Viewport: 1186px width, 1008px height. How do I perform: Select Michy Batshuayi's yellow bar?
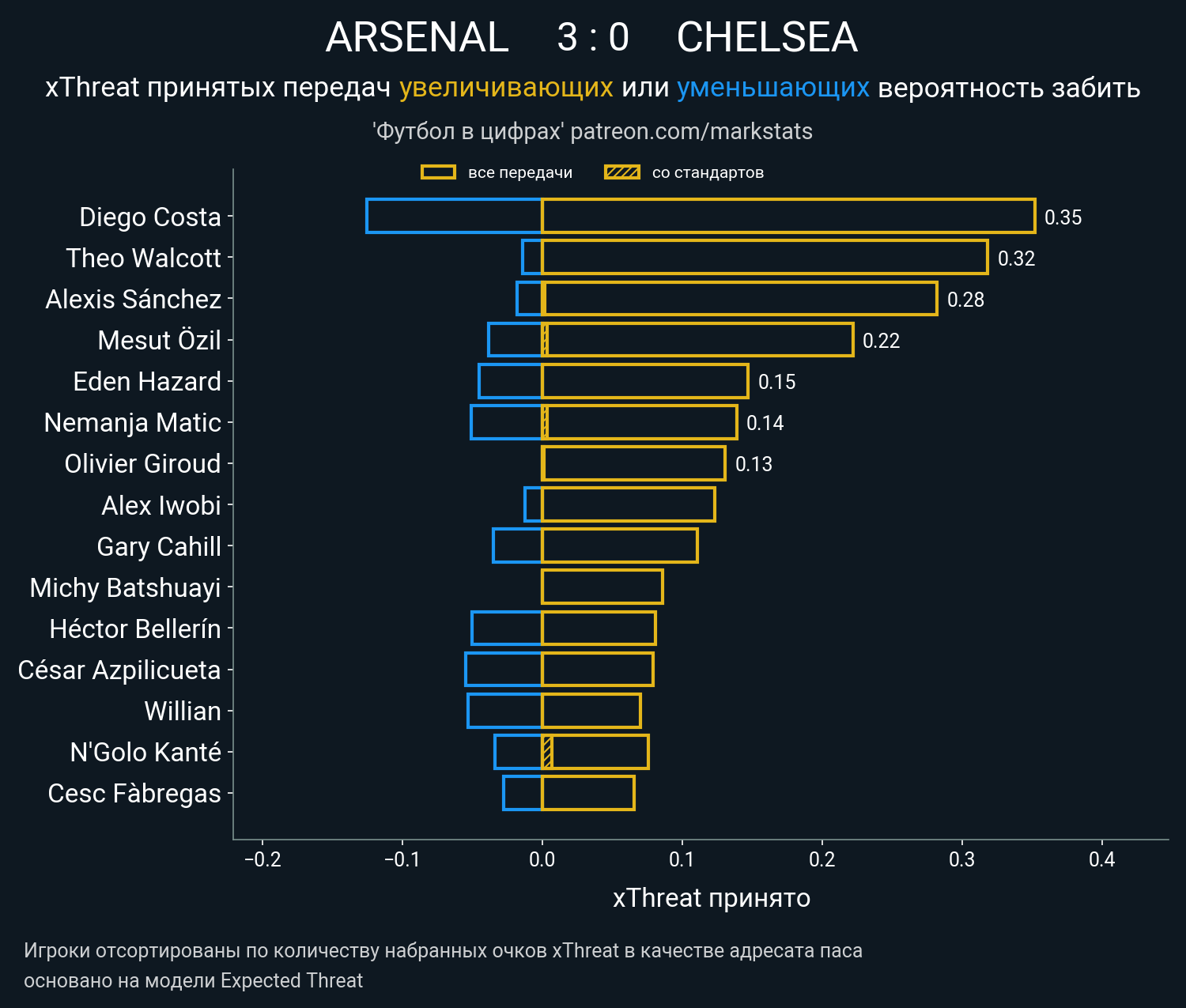(602, 587)
